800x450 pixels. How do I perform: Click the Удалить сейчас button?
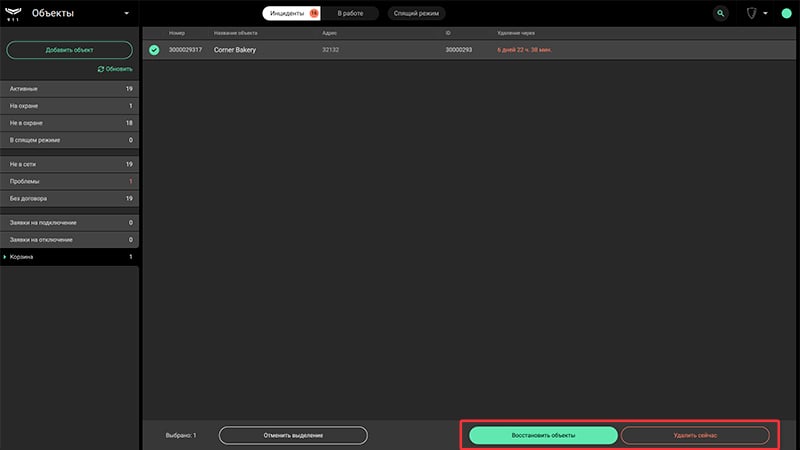pos(695,435)
